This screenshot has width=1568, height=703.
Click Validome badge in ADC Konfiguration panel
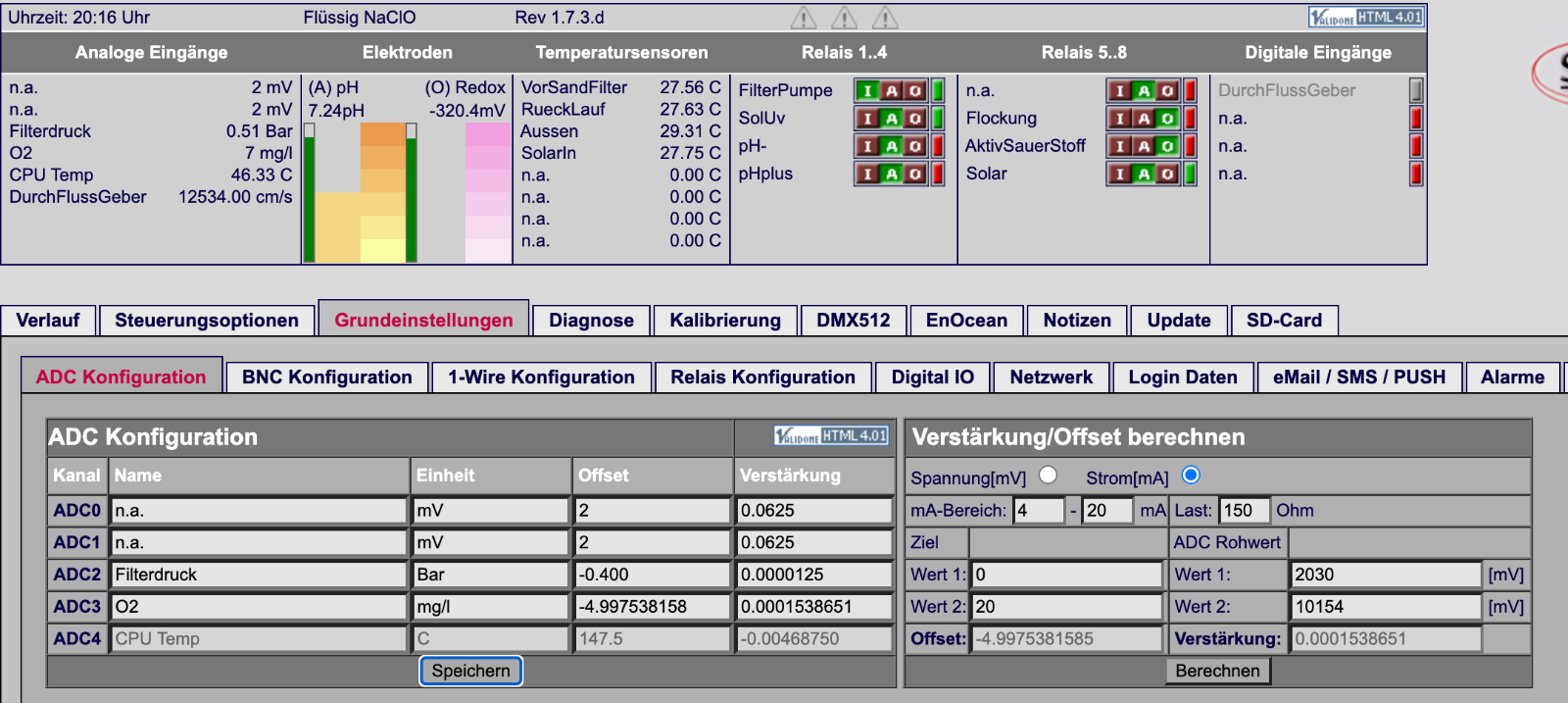pyautogui.click(x=831, y=435)
